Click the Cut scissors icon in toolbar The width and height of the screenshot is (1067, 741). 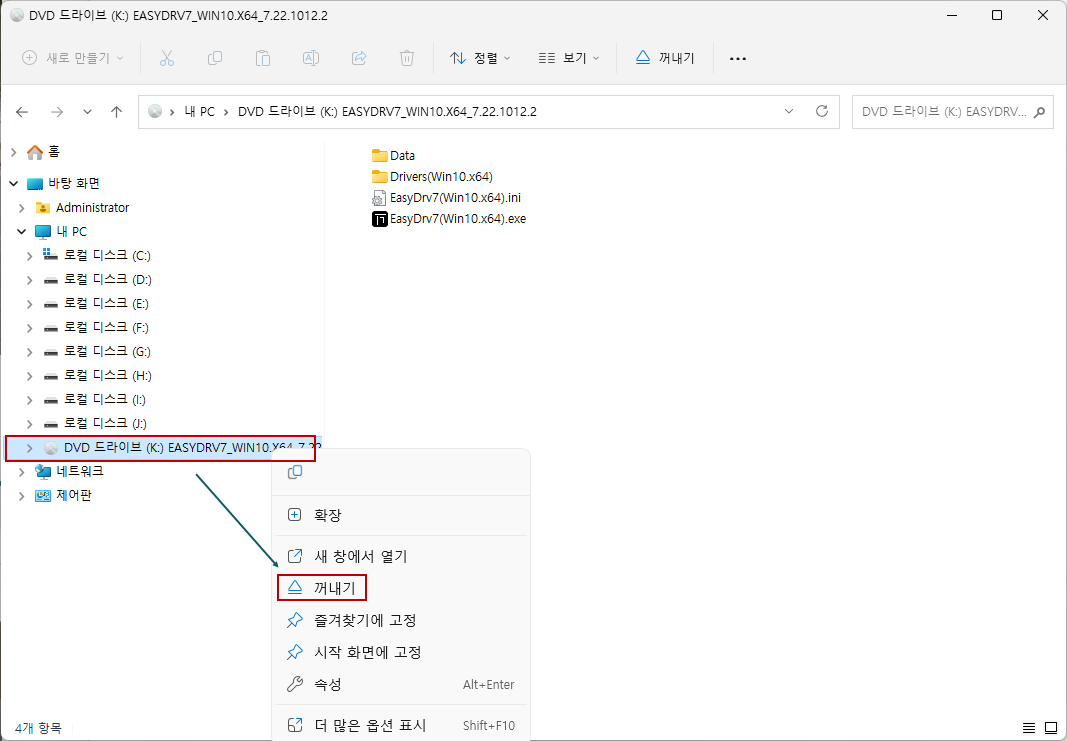coord(167,58)
